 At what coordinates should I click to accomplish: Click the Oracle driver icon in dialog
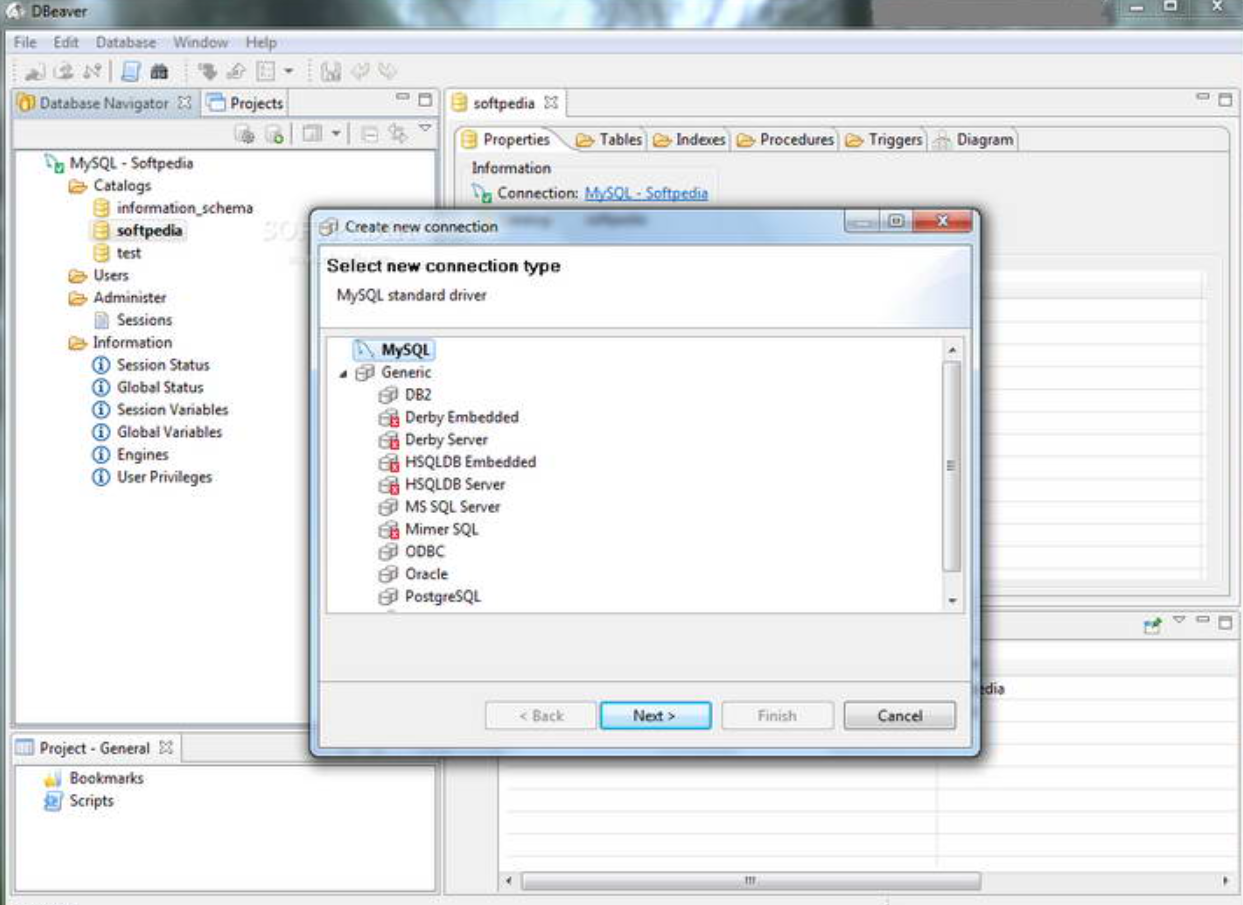click(x=388, y=574)
